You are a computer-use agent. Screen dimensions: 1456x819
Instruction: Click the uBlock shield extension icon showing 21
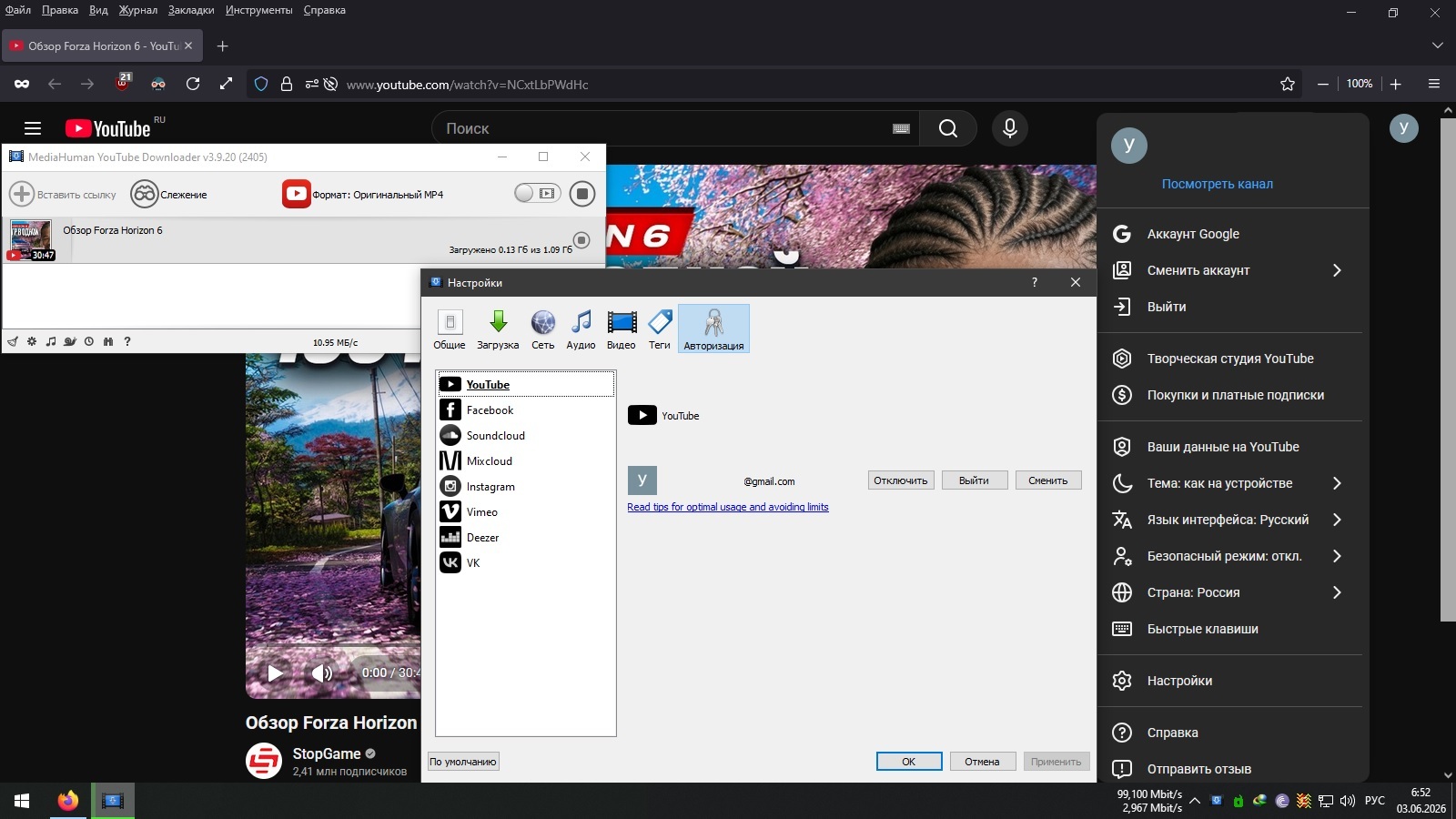pyautogui.click(x=123, y=83)
